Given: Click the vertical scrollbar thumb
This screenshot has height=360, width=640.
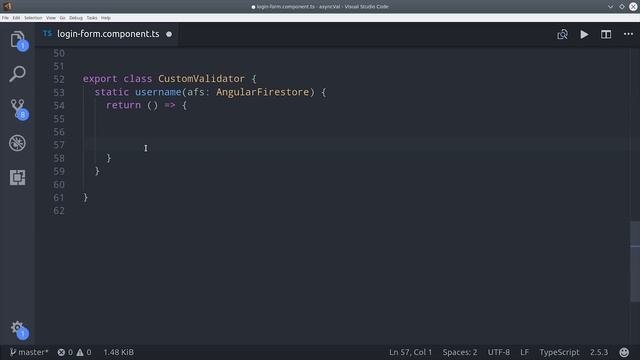Looking at the screenshot, I should (635, 261).
